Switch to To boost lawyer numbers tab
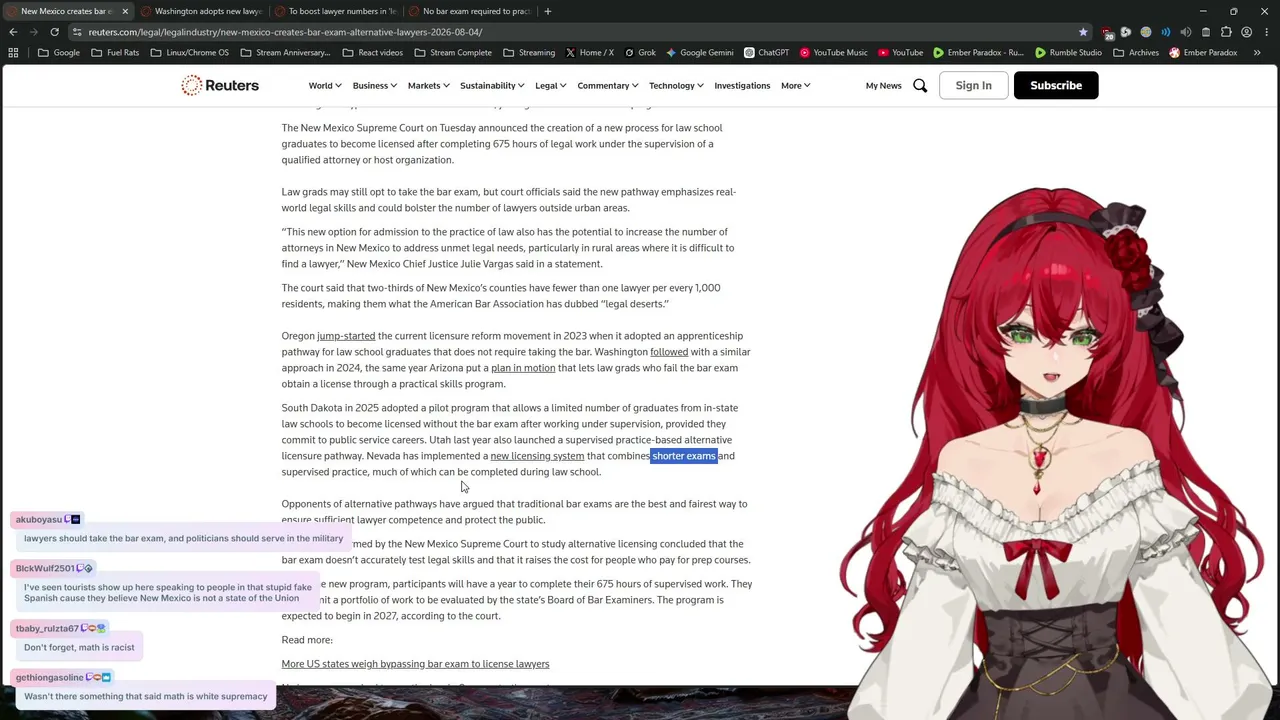Viewport: 1280px width, 720px height. 335,11
